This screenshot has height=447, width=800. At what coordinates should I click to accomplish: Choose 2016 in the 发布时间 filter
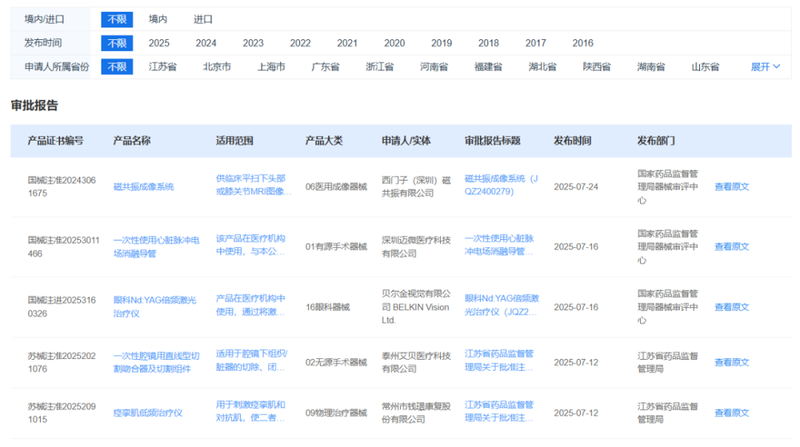coord(582,43)
